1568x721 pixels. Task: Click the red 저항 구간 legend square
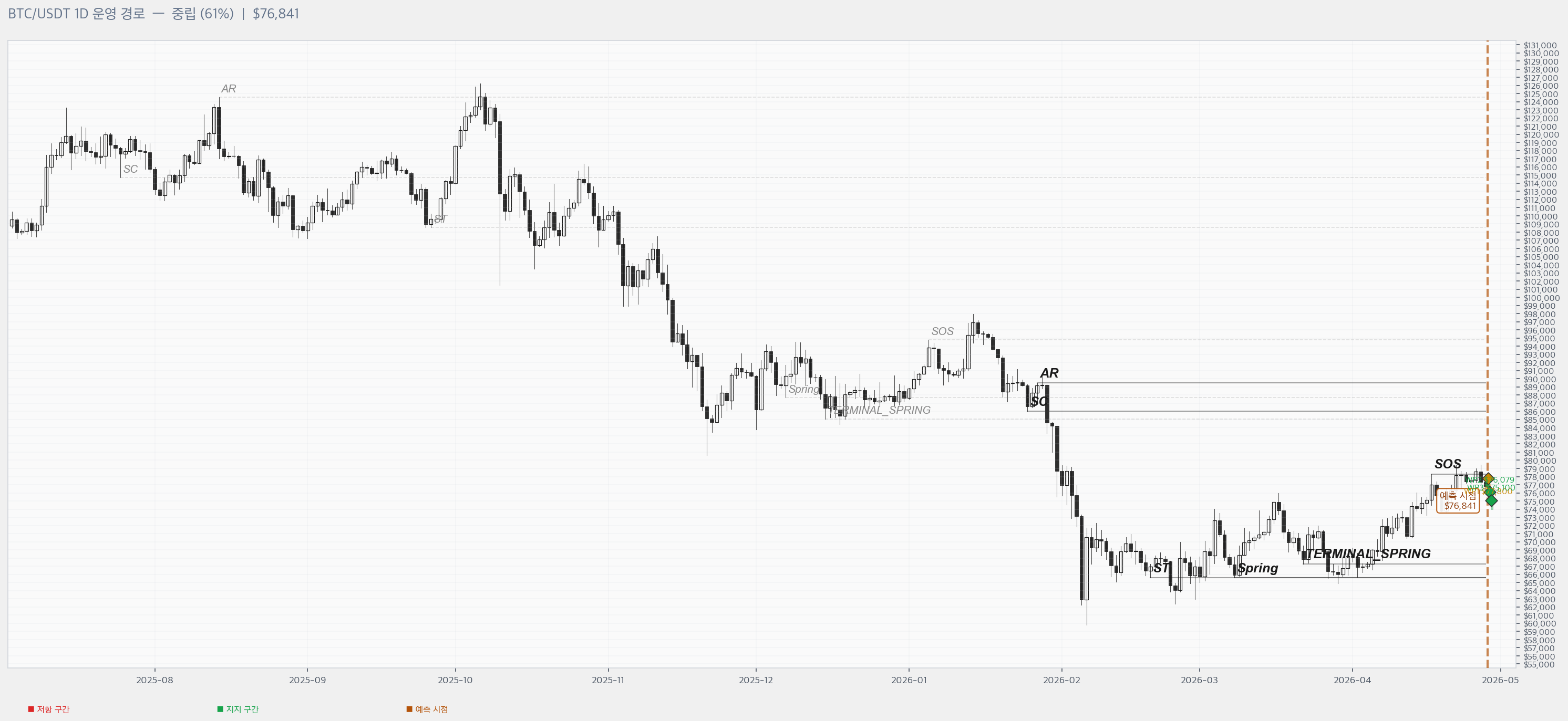coord(31,709)
